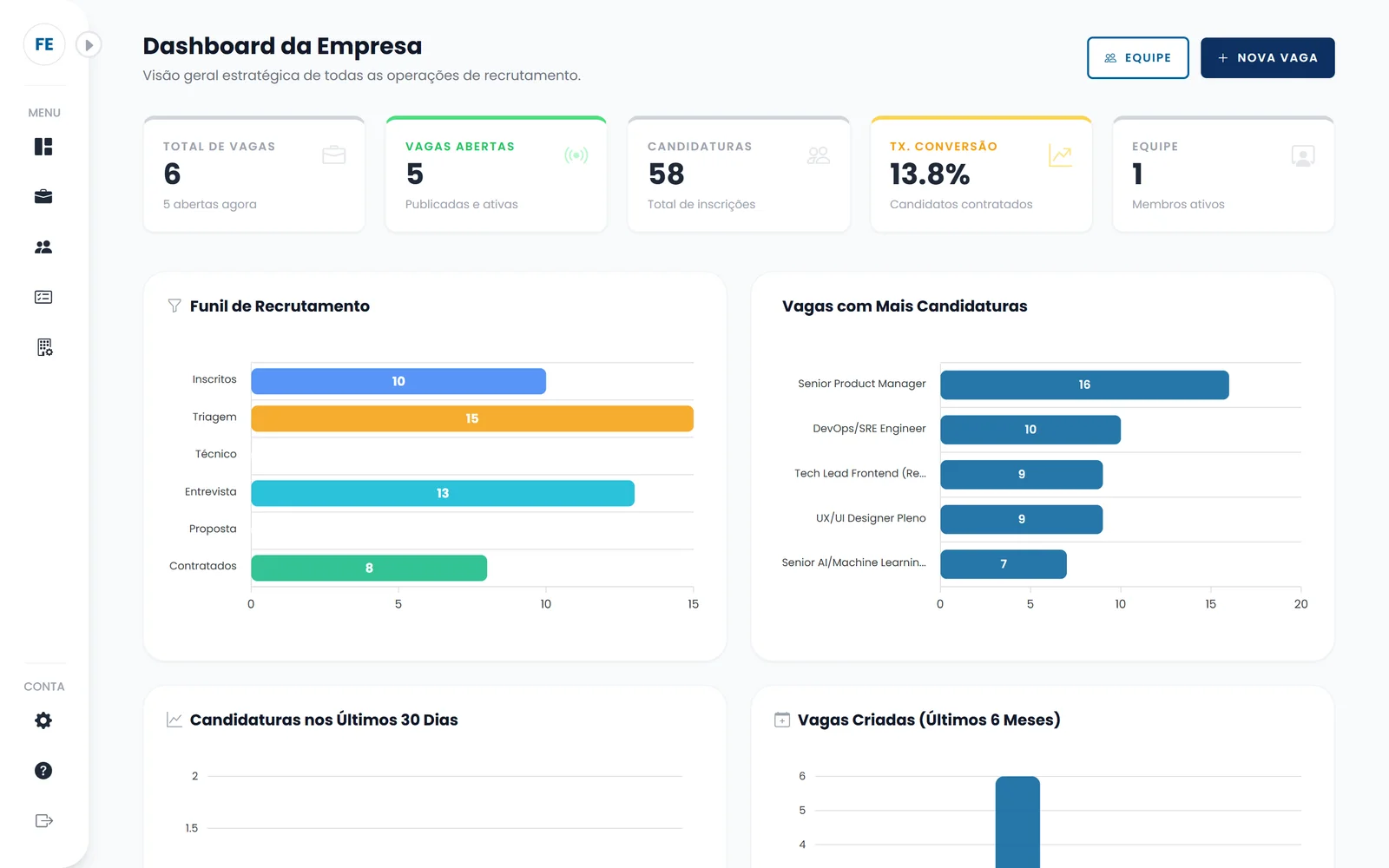
Task: Click the people icon in Candidaturas card
Action: [x=819, y=155]
